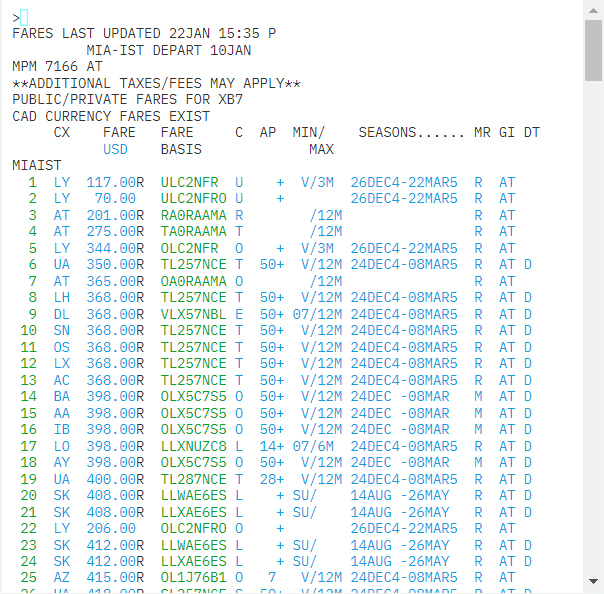Screen dimensions: 604x594
Task: Select fare line number 1
Action: coord(32,183)
